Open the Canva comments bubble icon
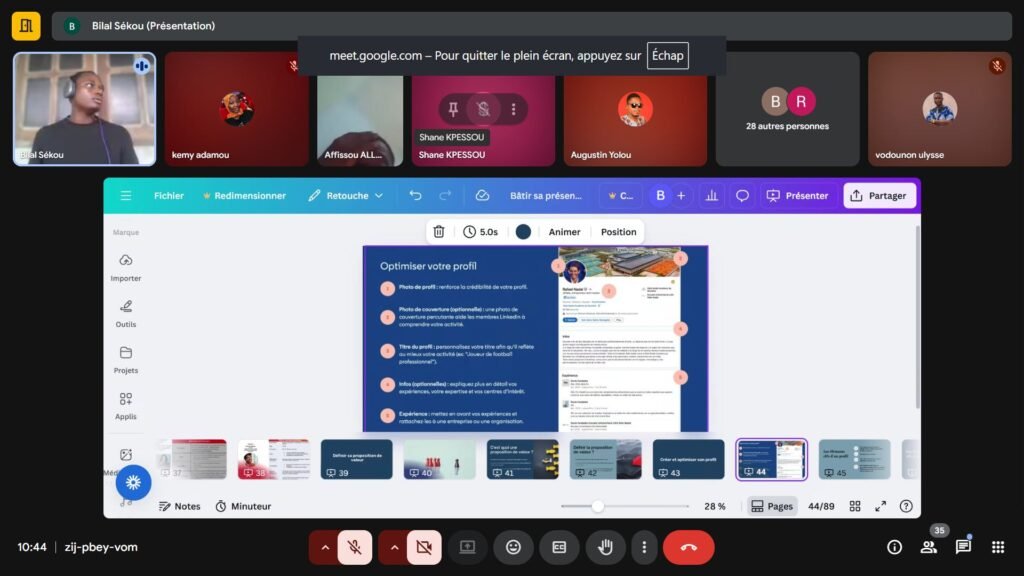The width and height of the screenshot is (1024, 576). pyautogui.click(x=742, y=196)
